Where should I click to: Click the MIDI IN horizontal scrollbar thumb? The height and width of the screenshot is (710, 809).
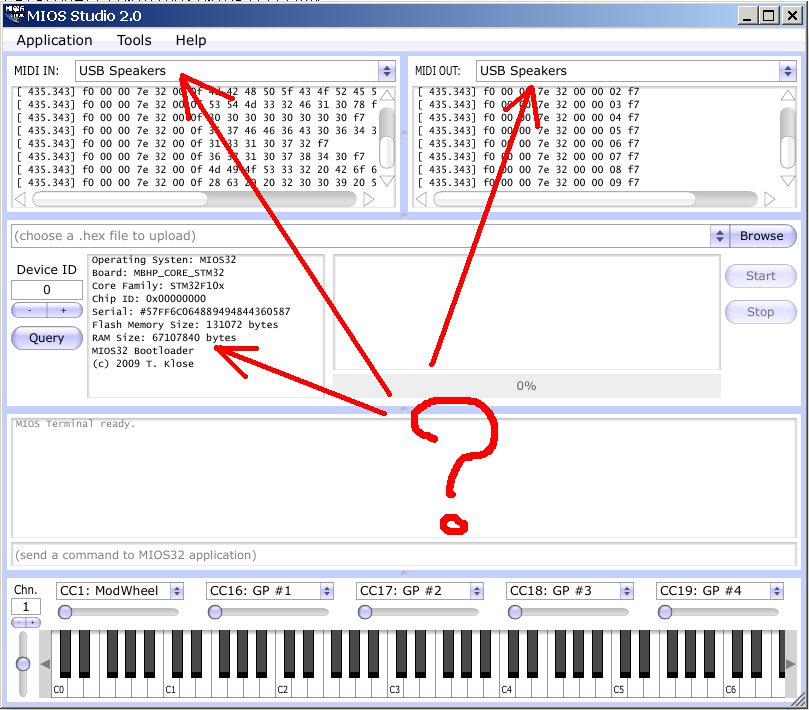[x=120, y=199]
